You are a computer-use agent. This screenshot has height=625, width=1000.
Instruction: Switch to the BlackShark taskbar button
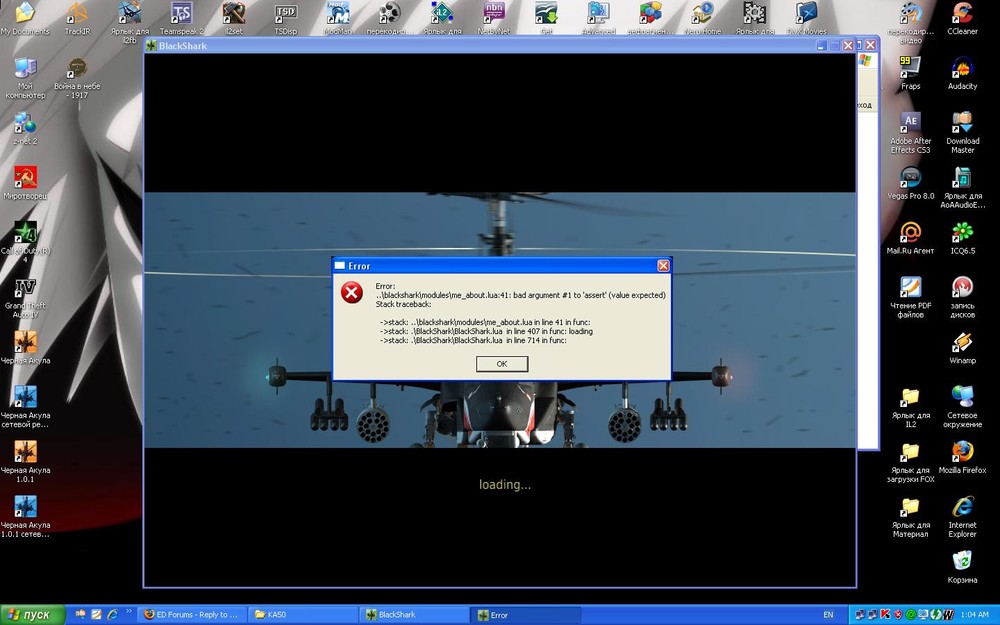(413, 615)
